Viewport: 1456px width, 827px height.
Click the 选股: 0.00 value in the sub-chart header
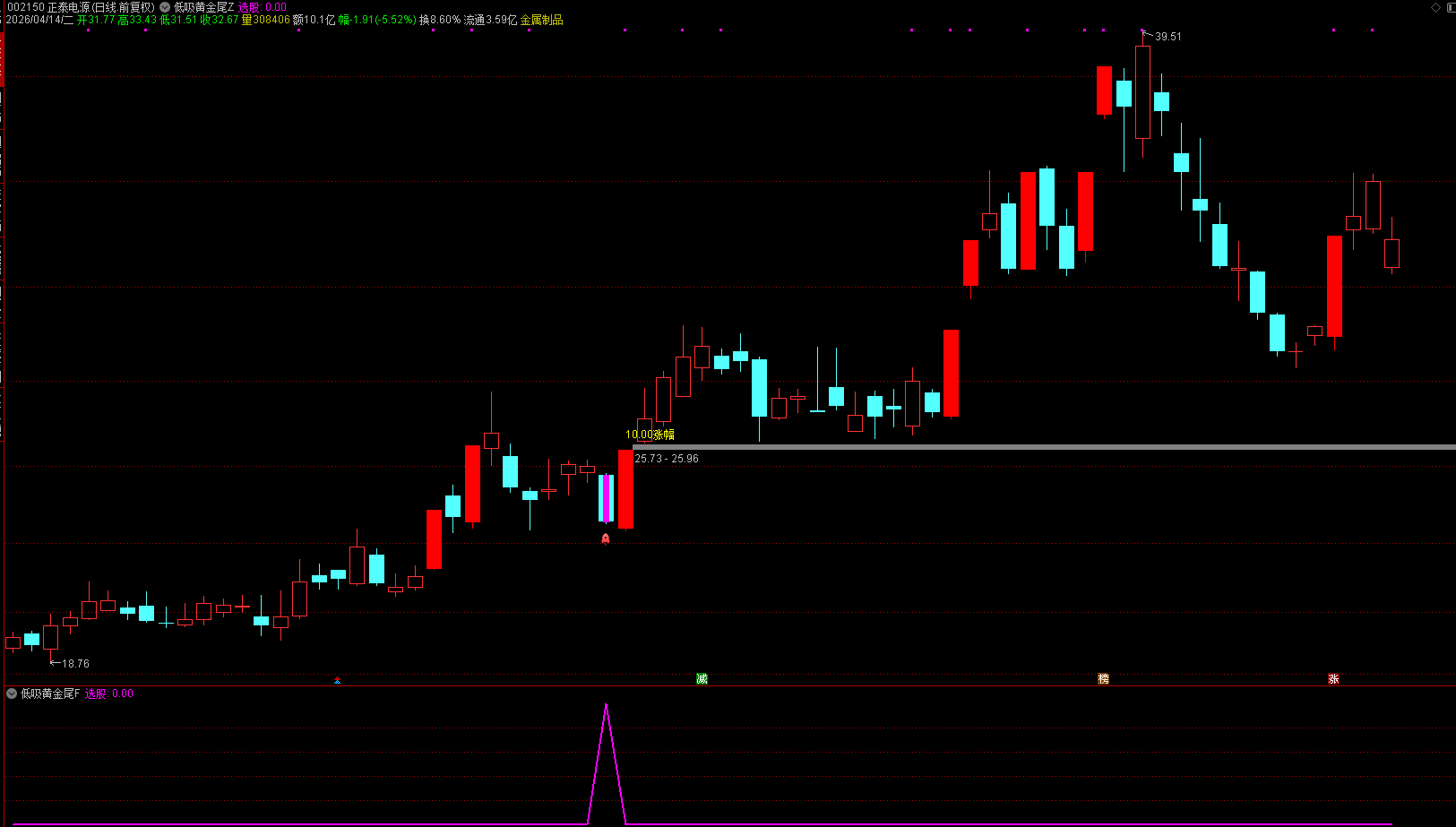108,693
